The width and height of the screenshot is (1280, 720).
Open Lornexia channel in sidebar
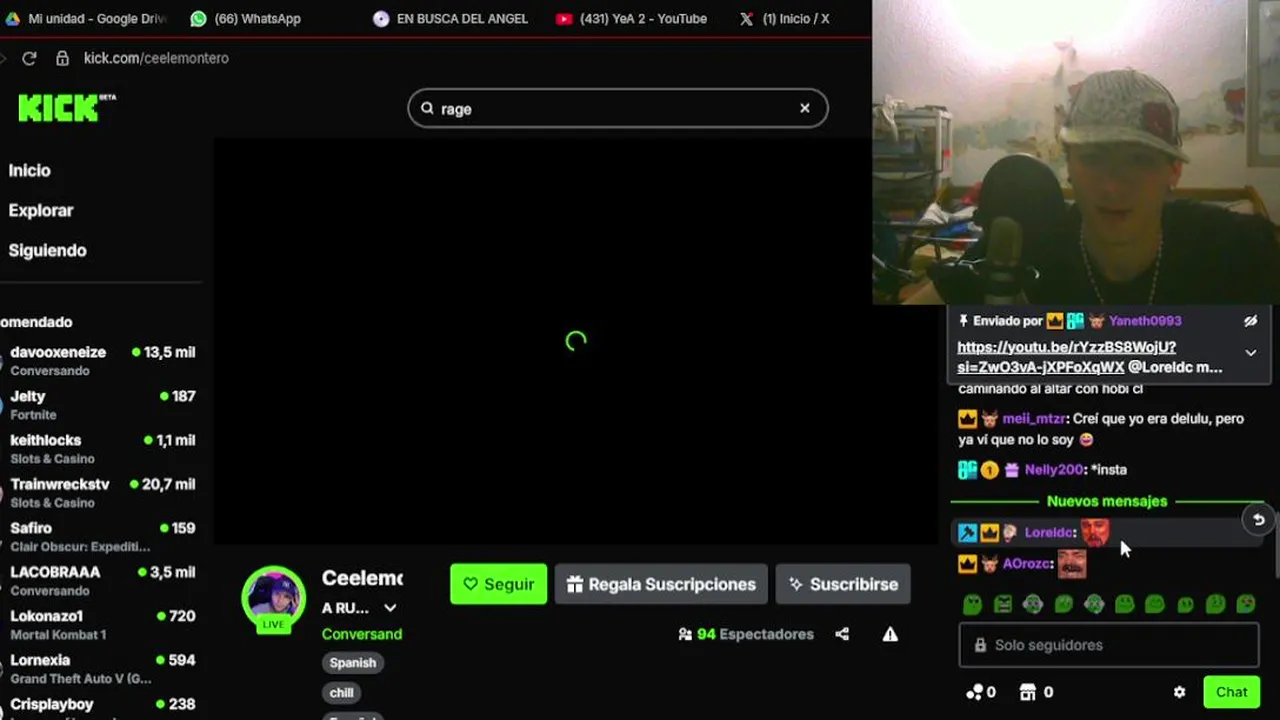[x=100, y=668]
